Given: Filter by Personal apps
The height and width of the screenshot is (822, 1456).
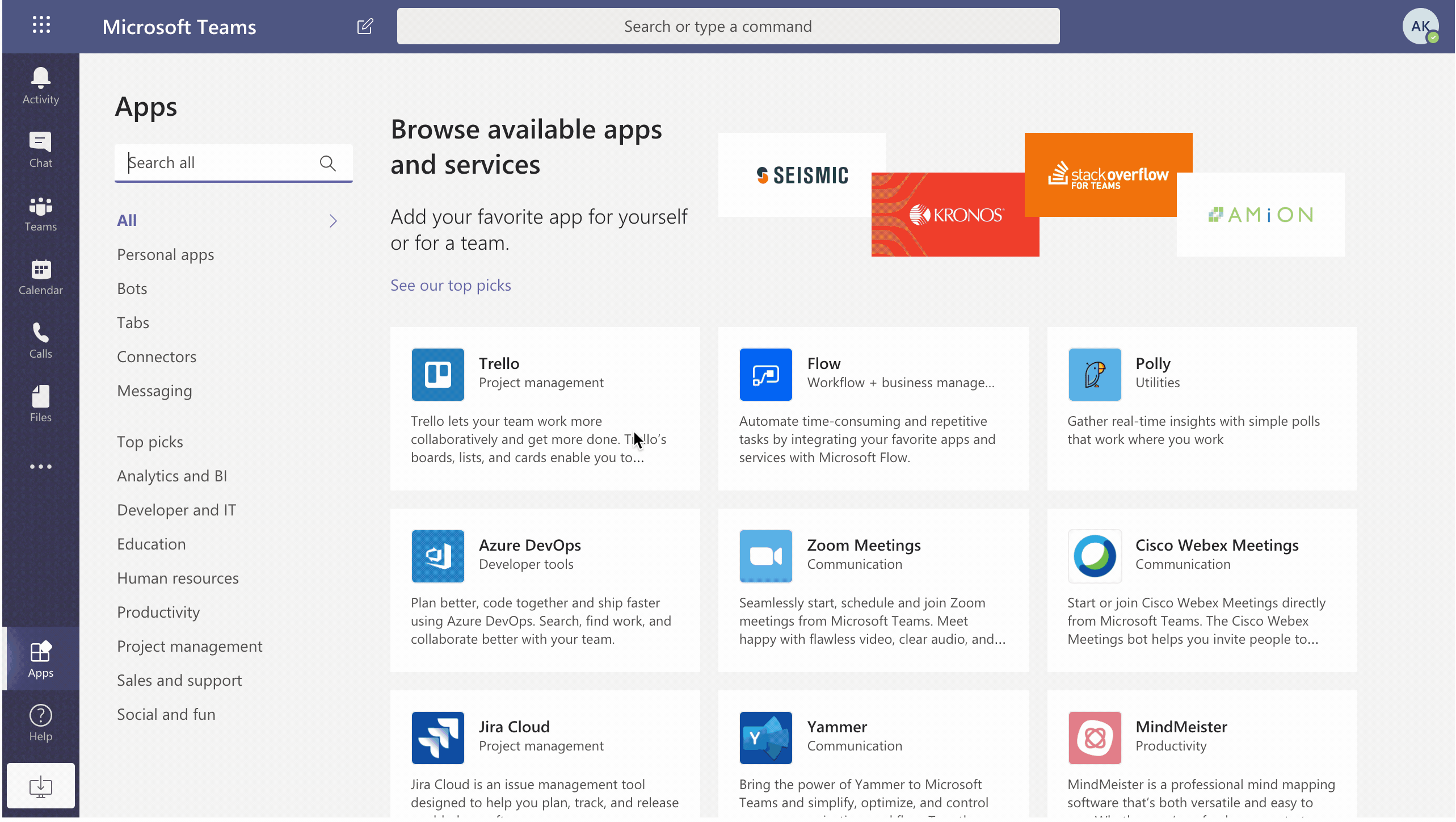Looking at the screenshot, I should [165, 255].
